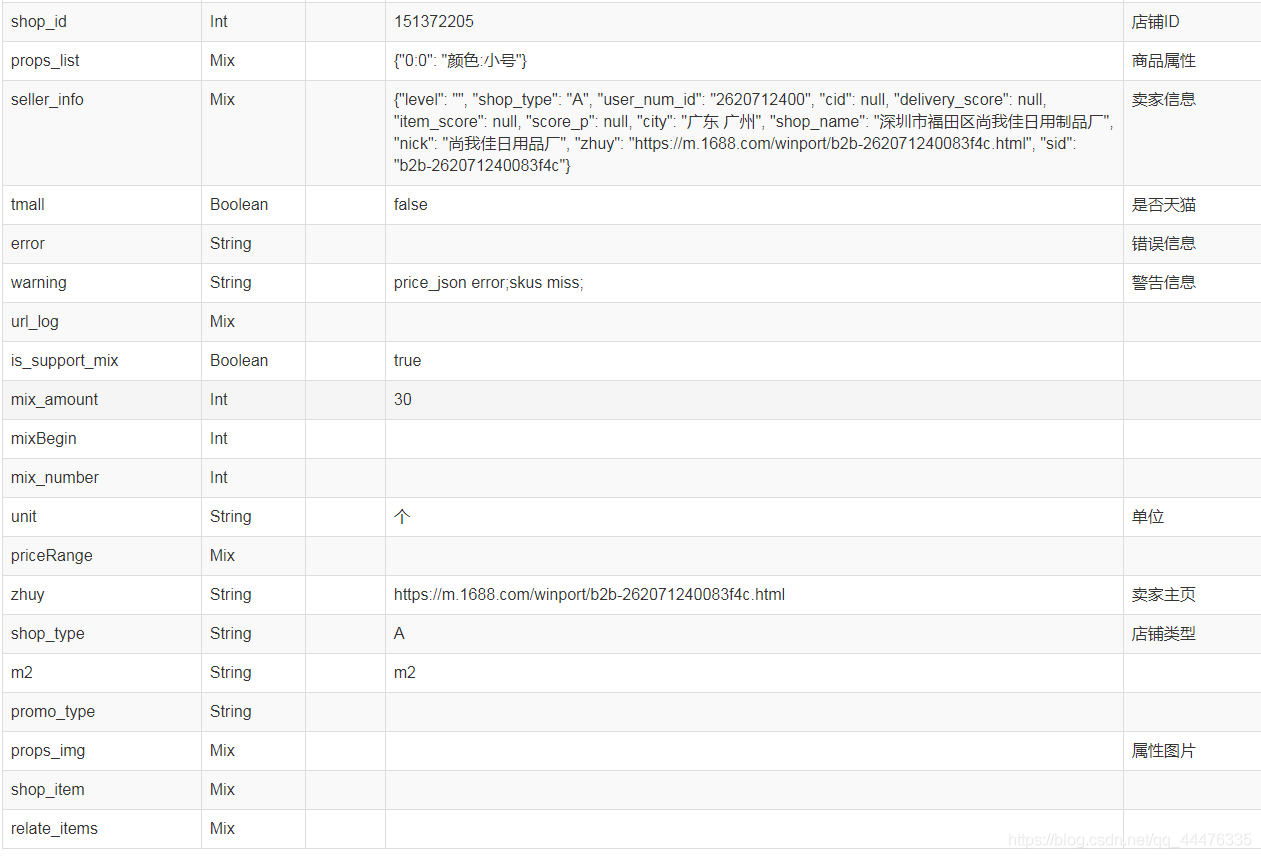Select the value m2 in the m2 row
The image size is (1261, 858).
click(x=405, y=673)
